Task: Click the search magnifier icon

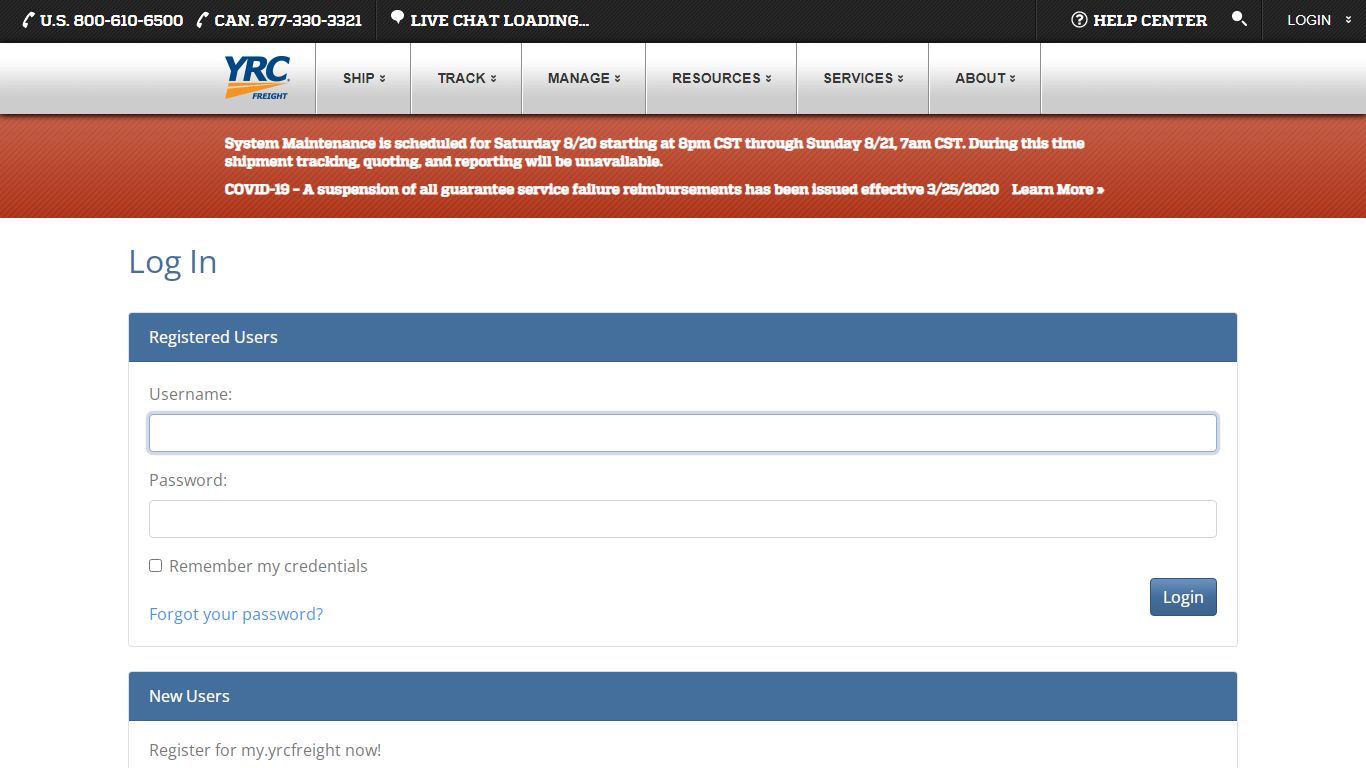Action: [x=1239, y=19]
